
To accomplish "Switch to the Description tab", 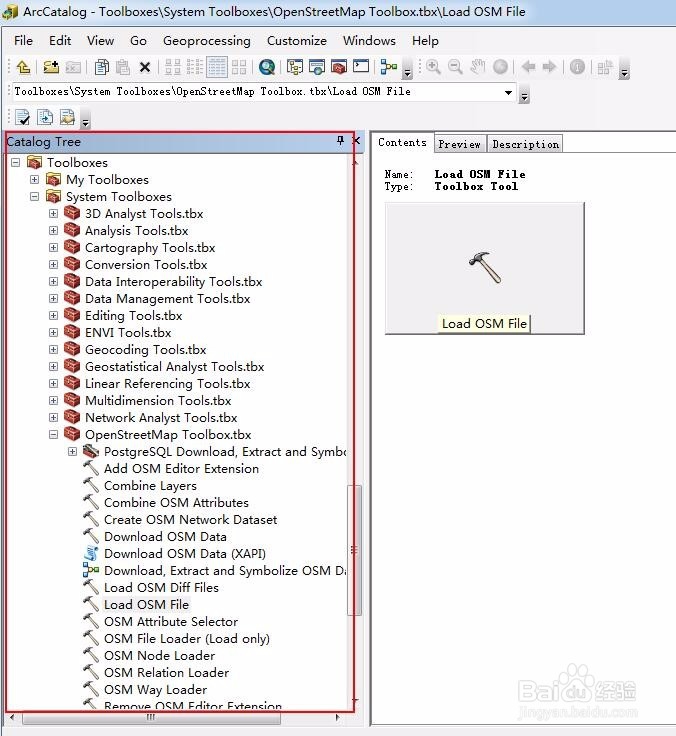I will click(x=525, y=144).
